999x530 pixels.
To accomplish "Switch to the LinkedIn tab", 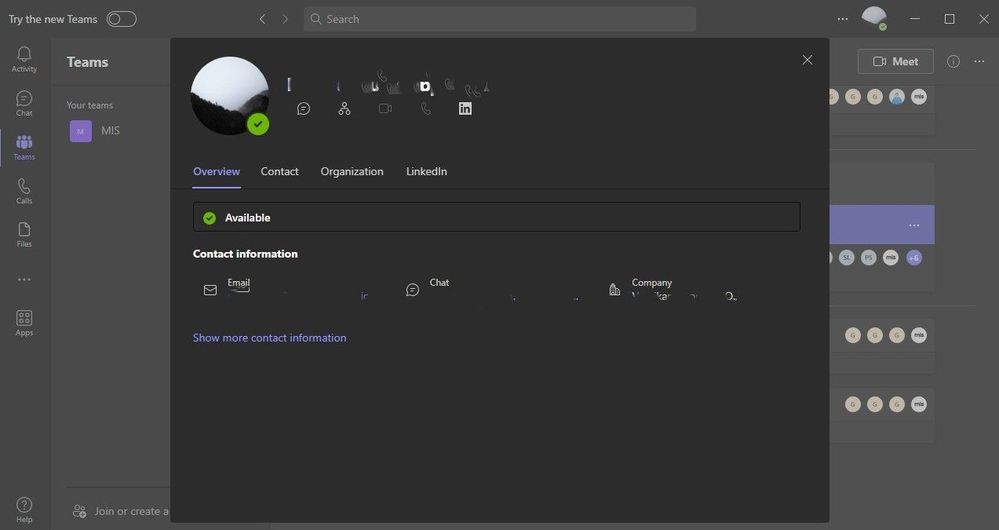I will [x=426, y=171].
